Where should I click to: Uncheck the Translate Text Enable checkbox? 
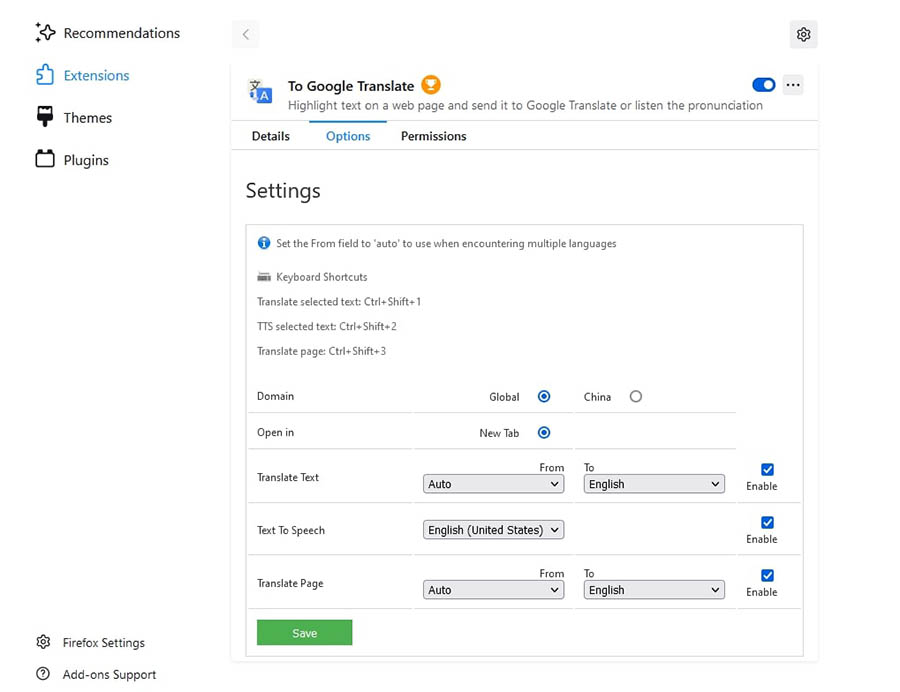pyautogui.click(x=767, y=470)
